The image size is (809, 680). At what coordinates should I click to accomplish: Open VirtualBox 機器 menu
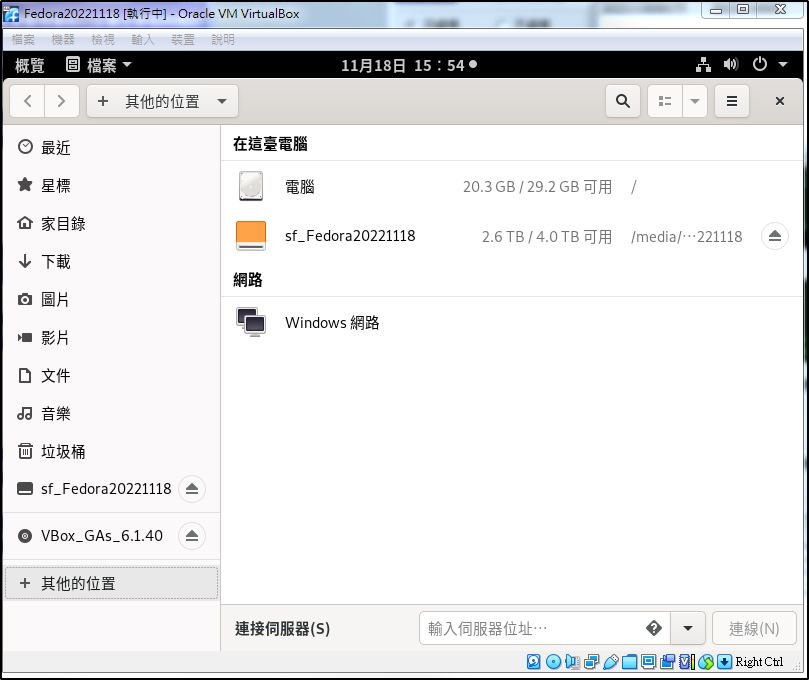(63, 40)
